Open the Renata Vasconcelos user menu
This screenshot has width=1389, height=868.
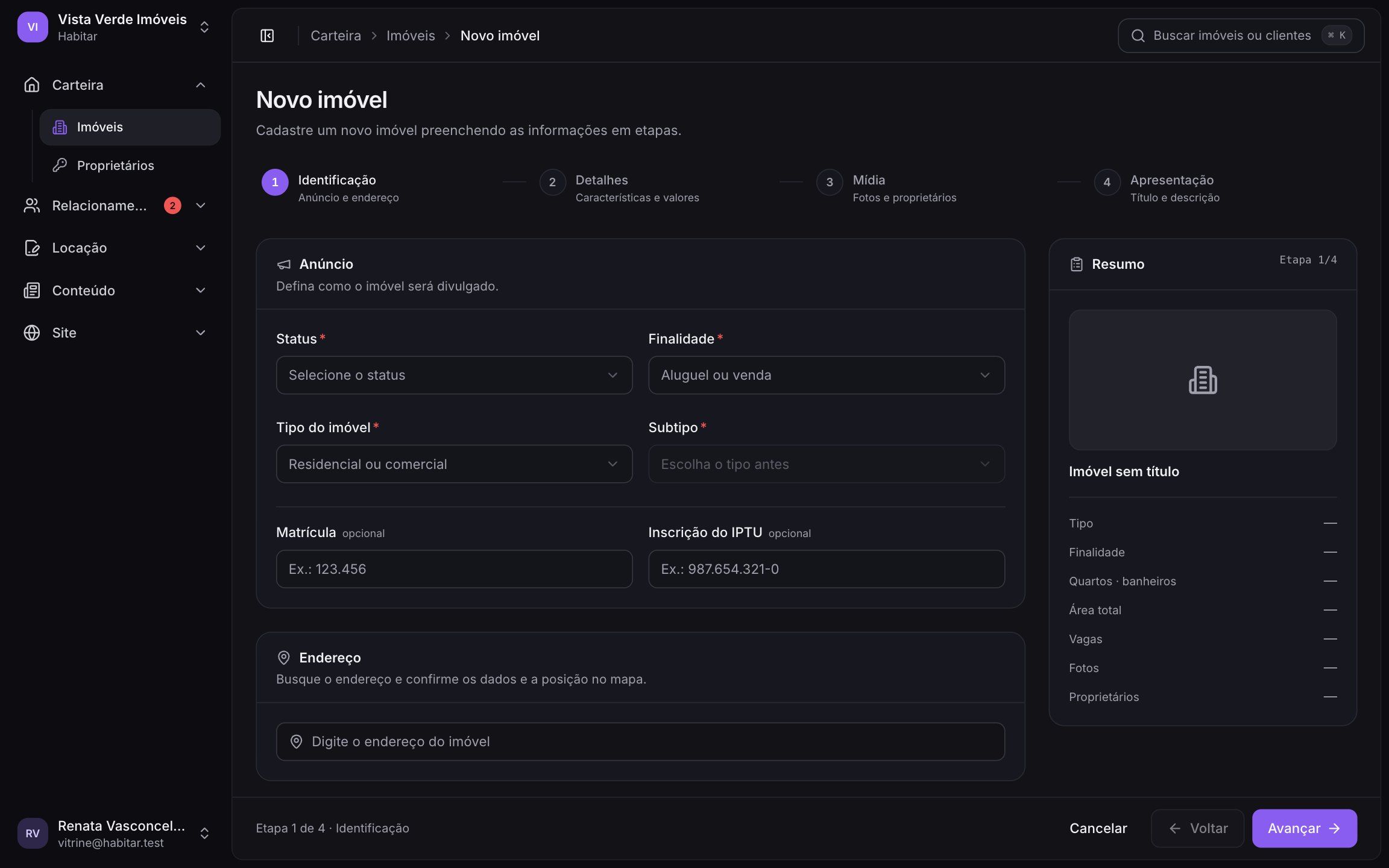tap(115, 833)
